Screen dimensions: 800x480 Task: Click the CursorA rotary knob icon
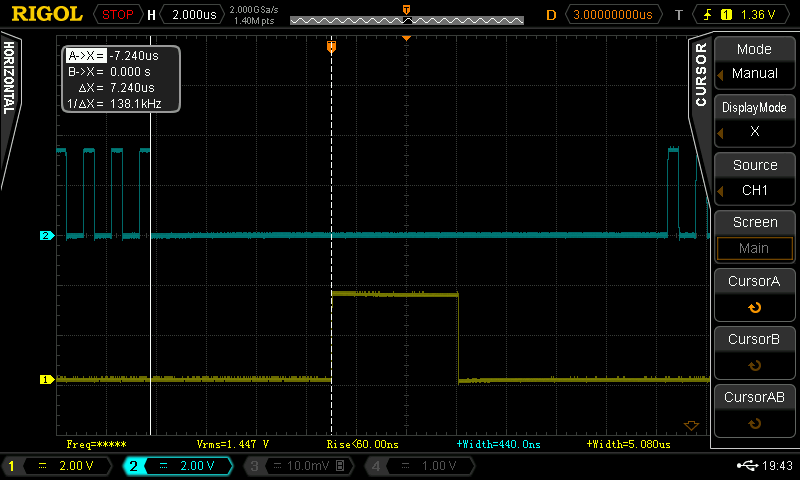[753, 308]
